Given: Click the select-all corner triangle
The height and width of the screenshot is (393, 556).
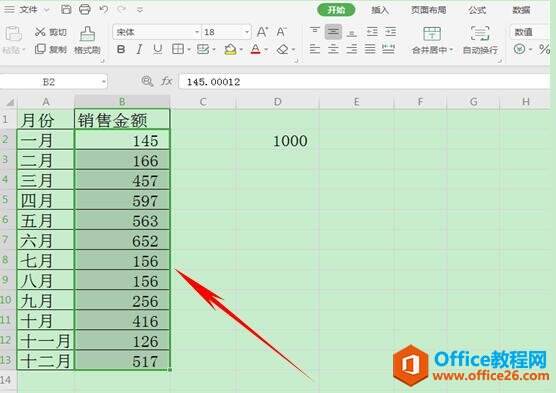Looking at the screenshot, I should click(x=10, y=102).
